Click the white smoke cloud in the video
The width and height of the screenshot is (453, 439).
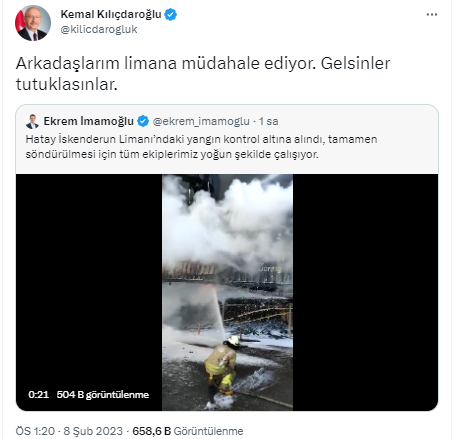230,223
